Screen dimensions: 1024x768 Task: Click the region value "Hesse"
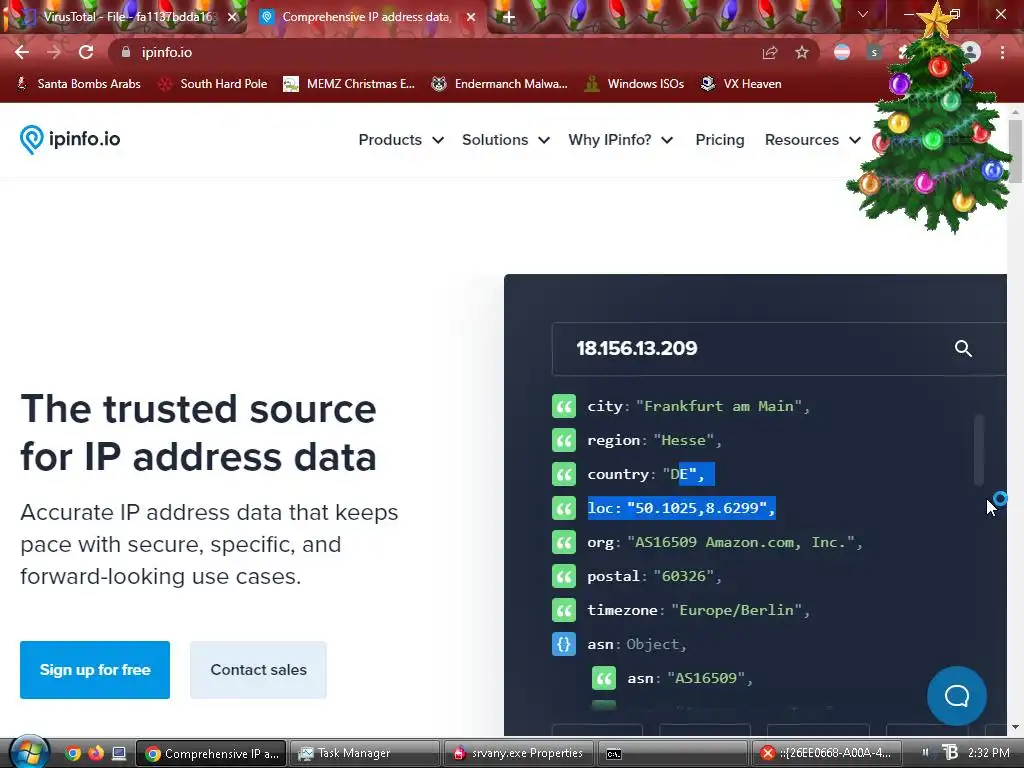(683, 440)
